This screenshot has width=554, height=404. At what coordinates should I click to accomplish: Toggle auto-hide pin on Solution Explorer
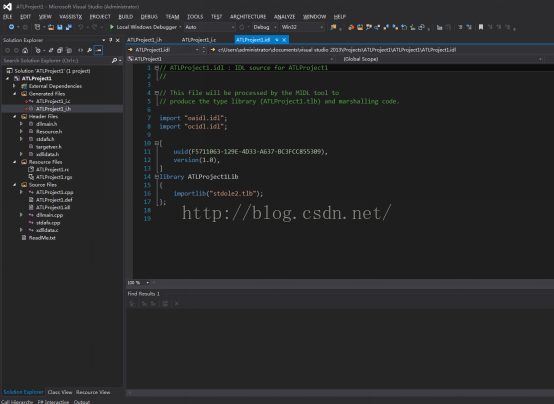(111, 40)
